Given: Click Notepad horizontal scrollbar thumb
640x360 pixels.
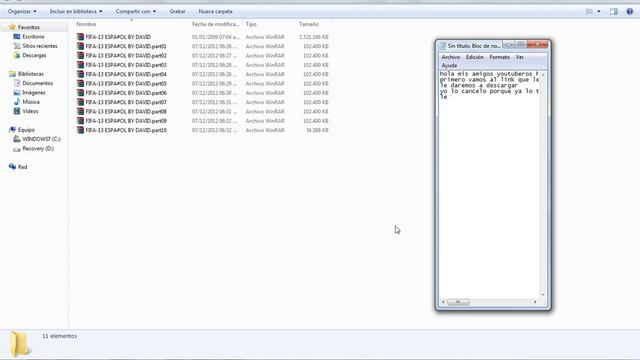Looking at the screenshot, I should click(x=458, y=302).
